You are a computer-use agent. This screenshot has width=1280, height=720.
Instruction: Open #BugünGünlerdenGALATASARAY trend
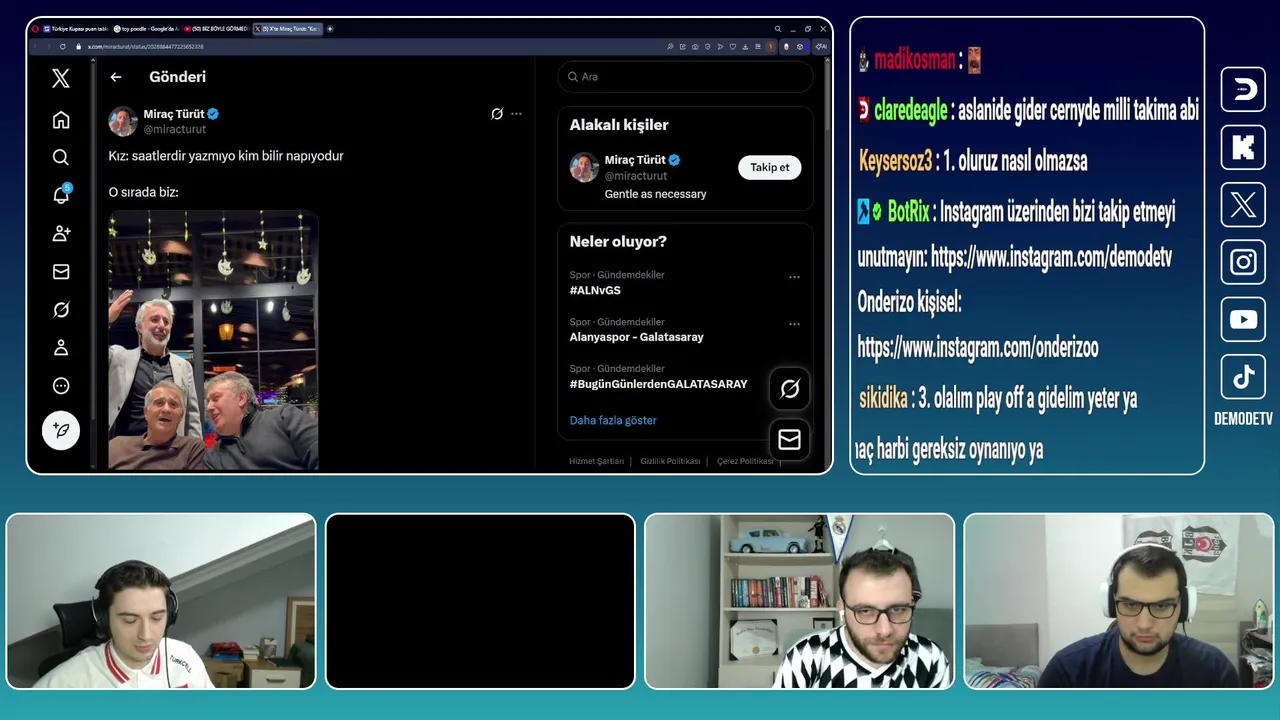(658, 384)
